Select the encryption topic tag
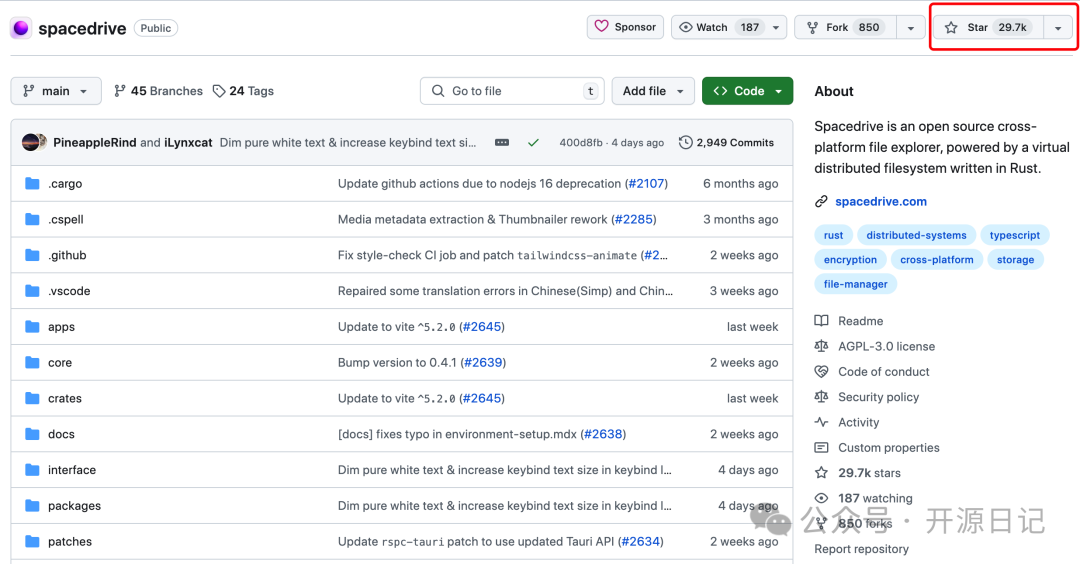The width and height of the screenshot is (1080, 564). [850, 260]
